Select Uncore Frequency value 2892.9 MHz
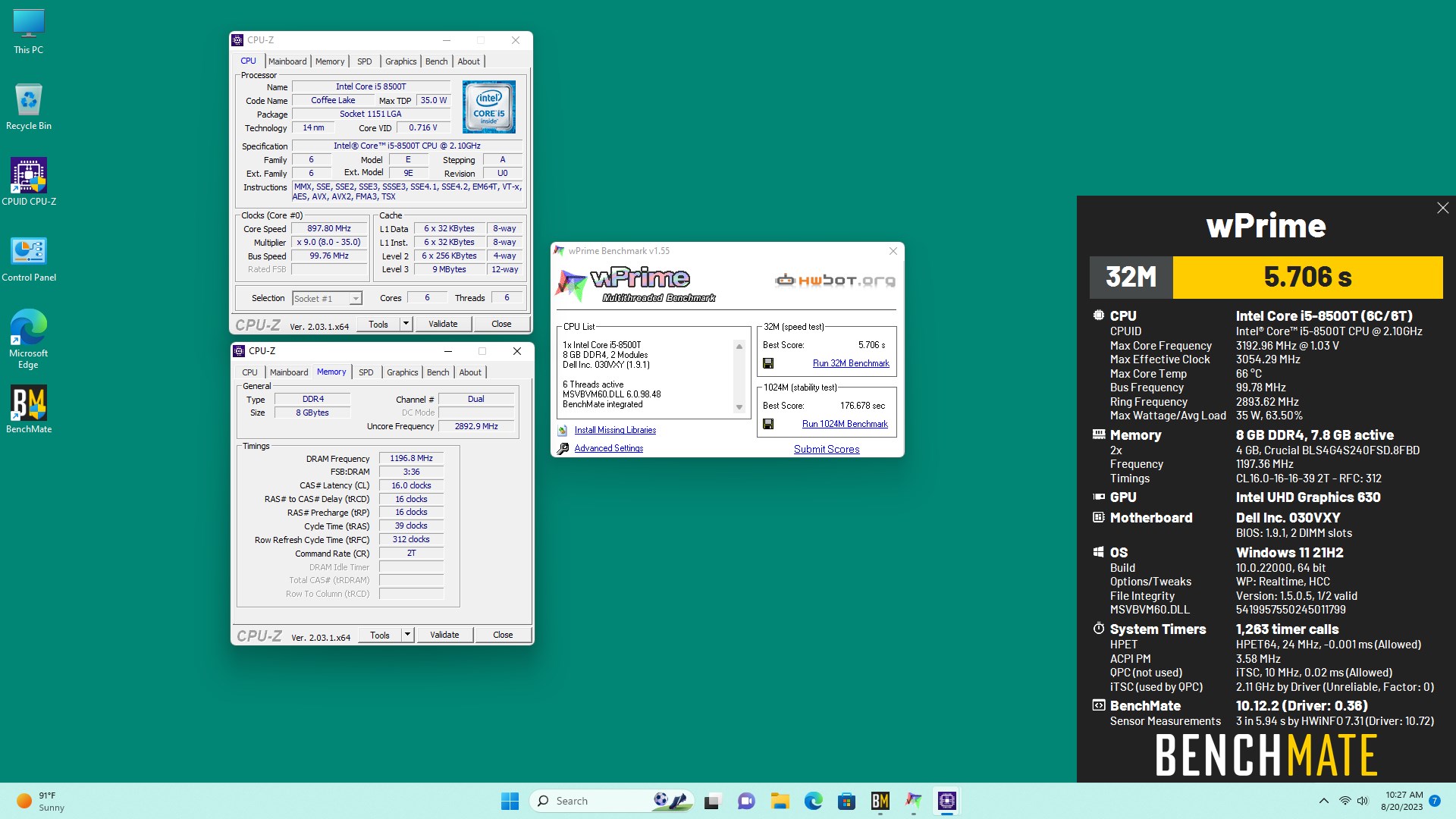Screen dimensions: 1456x819 click(476, 427)
